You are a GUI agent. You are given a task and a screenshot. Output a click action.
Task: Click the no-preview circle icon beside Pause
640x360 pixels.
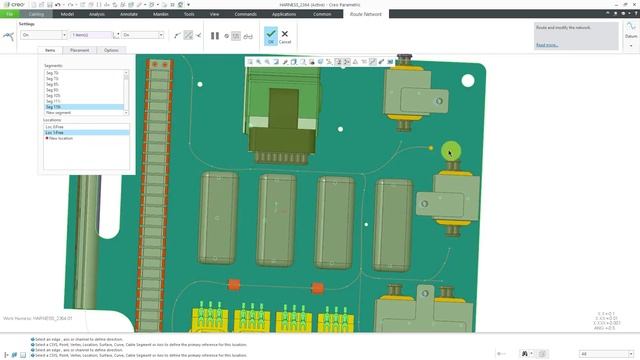227,36
